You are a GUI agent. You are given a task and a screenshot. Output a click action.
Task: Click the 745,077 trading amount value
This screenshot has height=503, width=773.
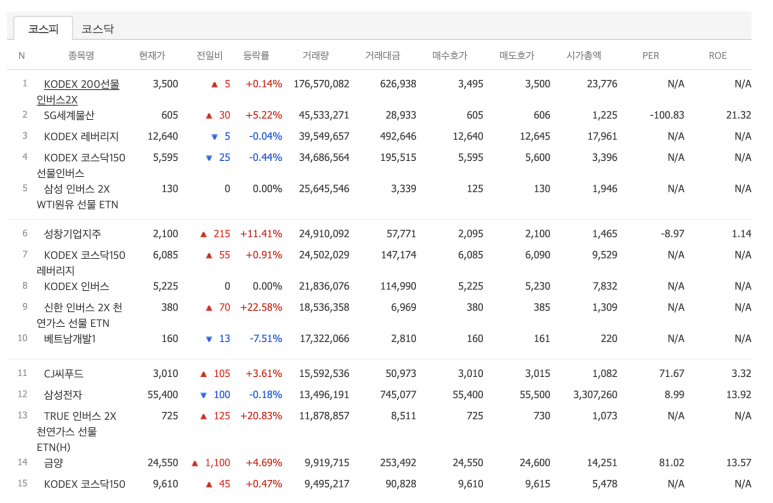(x=398, y=395)
